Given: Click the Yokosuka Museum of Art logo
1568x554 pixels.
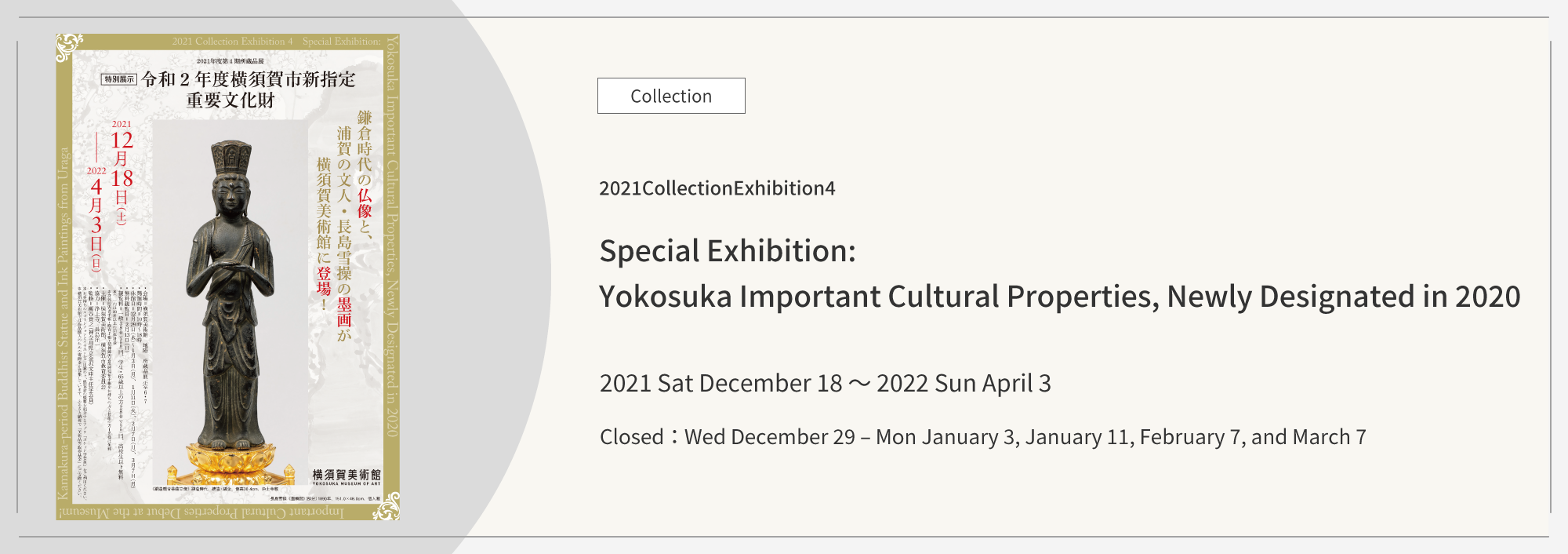Looking at the screenshot, I should point(346,476).
